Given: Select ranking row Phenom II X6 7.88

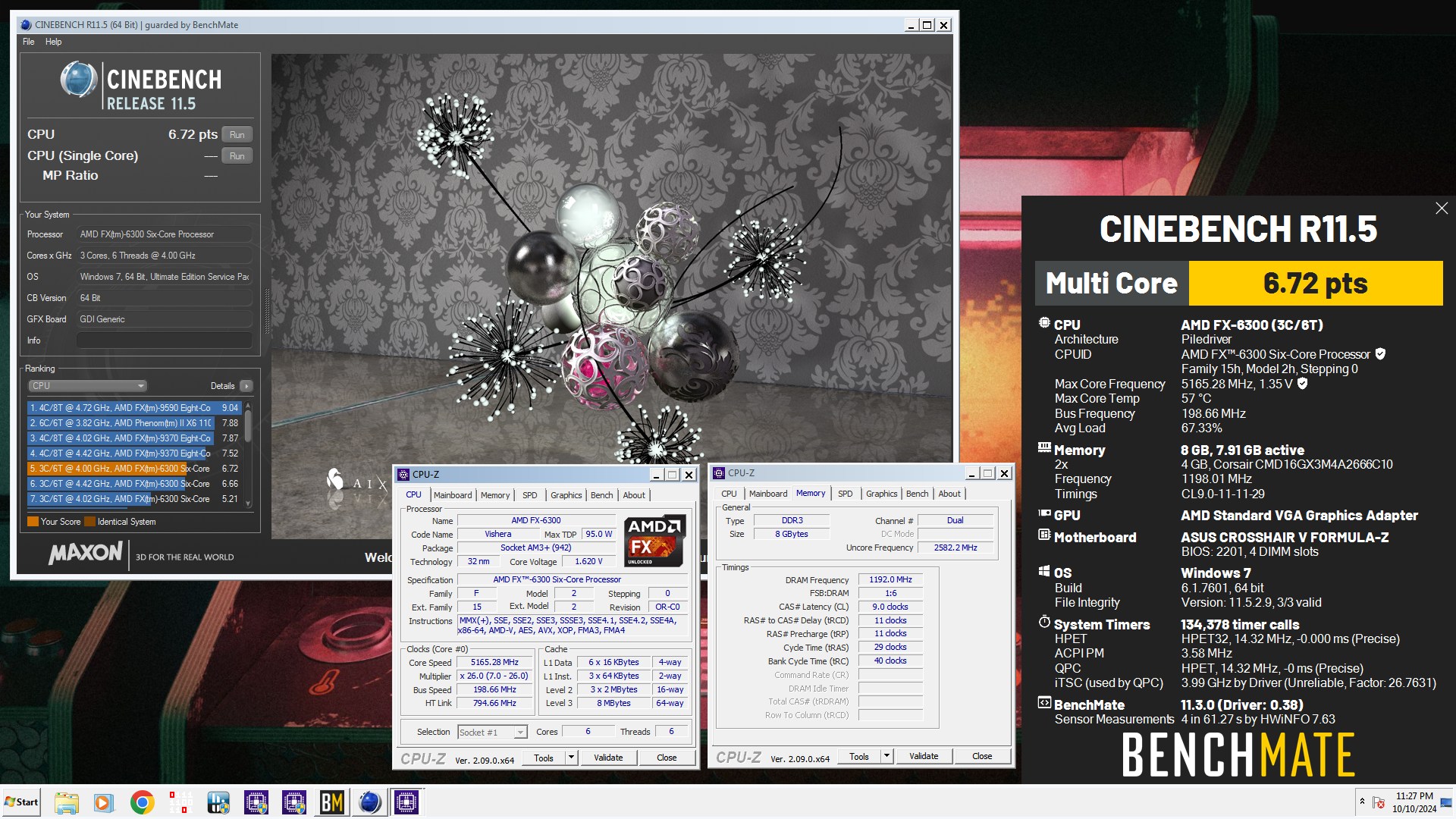Looking at the screenshot, I should pos(134,423).
